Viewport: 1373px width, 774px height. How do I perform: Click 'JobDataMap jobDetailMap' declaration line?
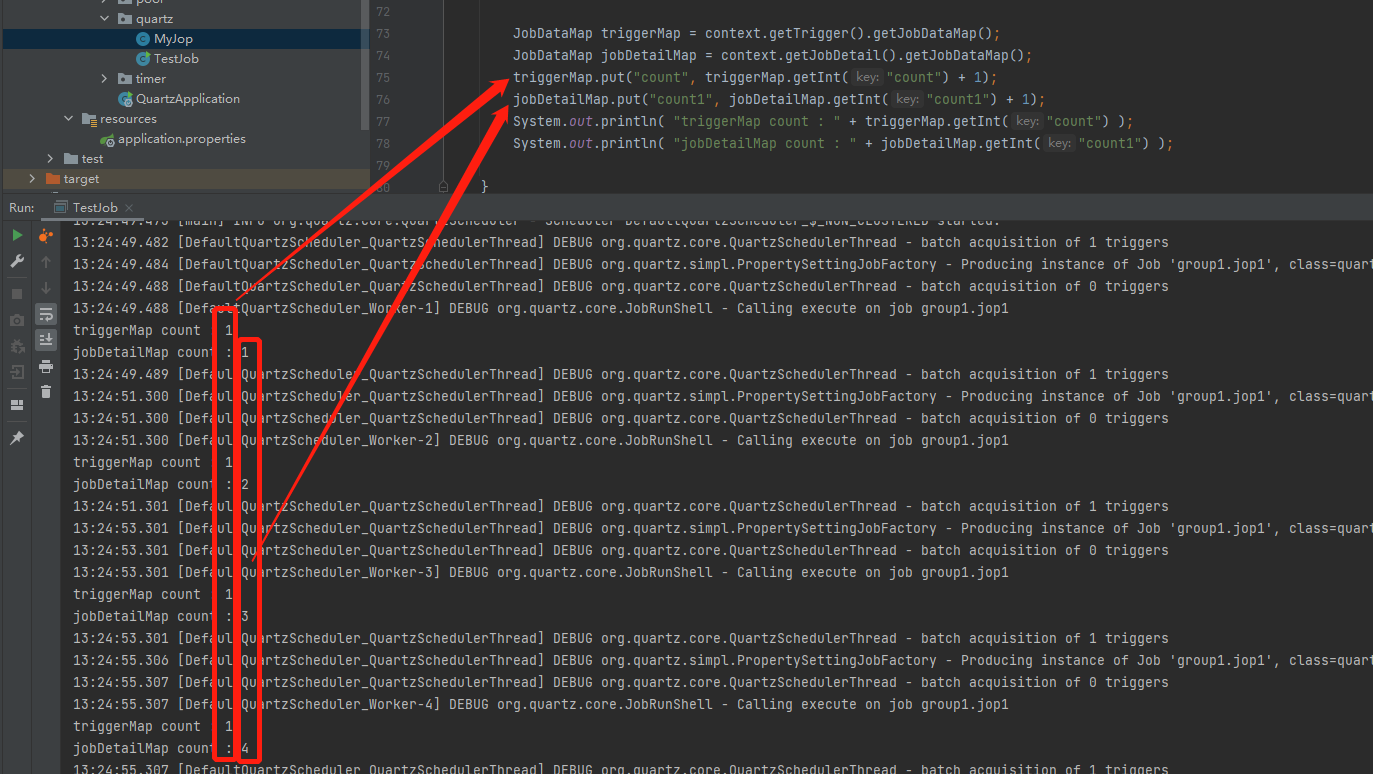(772, 55)
